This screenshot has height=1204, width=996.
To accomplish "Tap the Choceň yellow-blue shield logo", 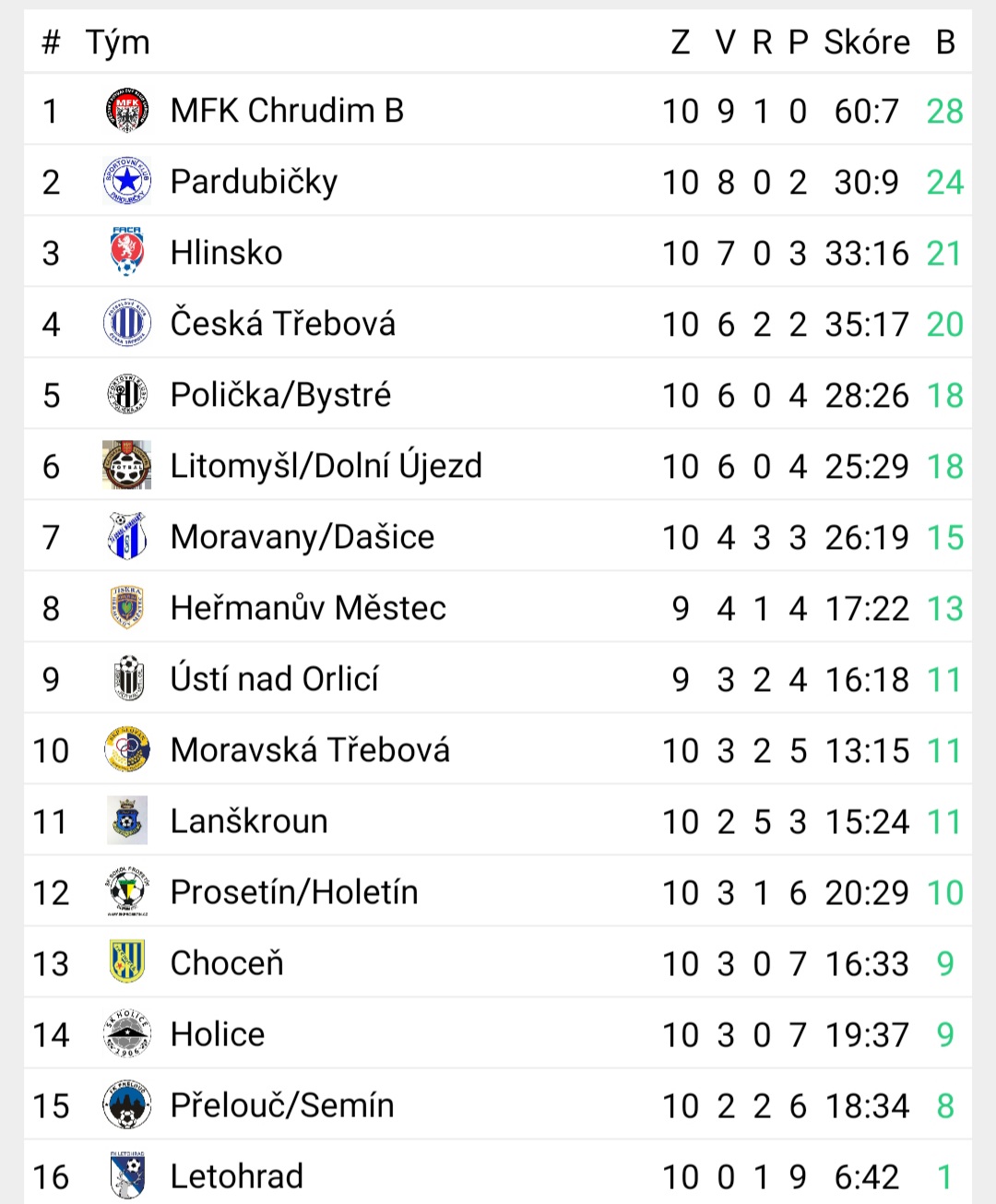I will [127, 963].
